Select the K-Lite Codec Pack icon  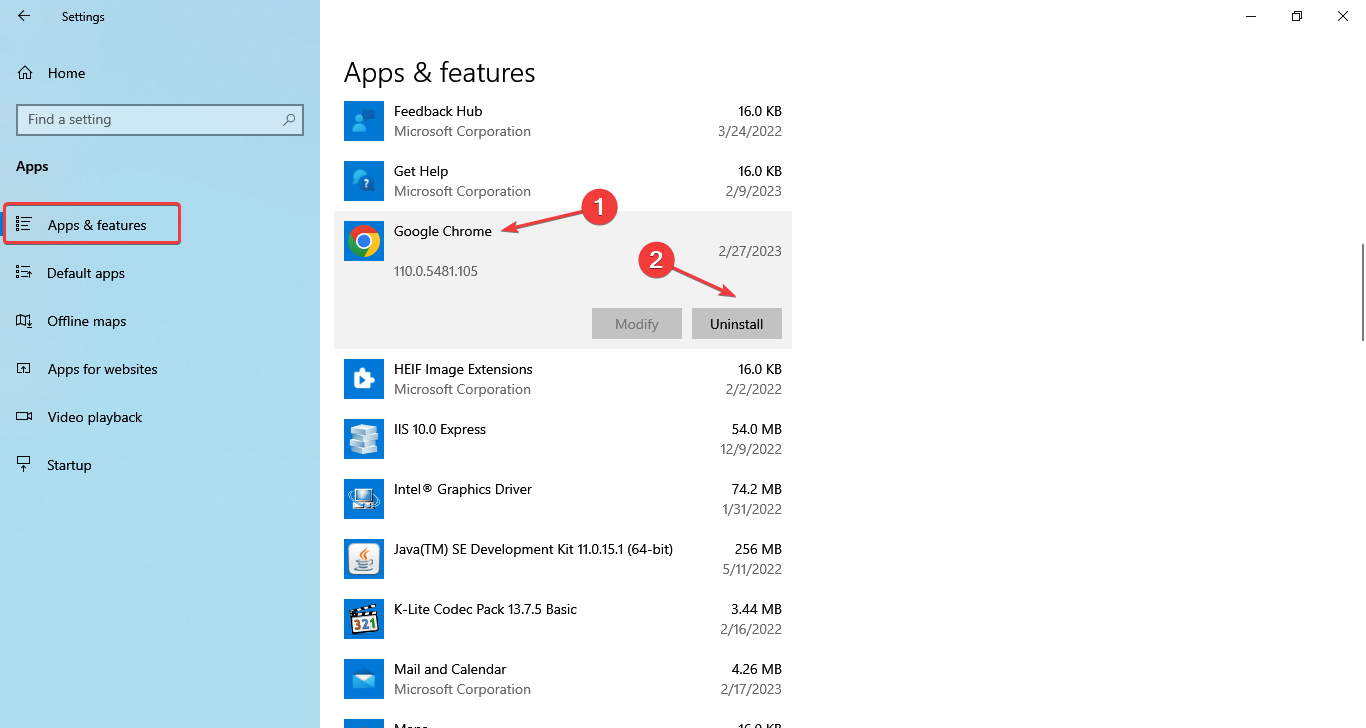coord(363,619)
